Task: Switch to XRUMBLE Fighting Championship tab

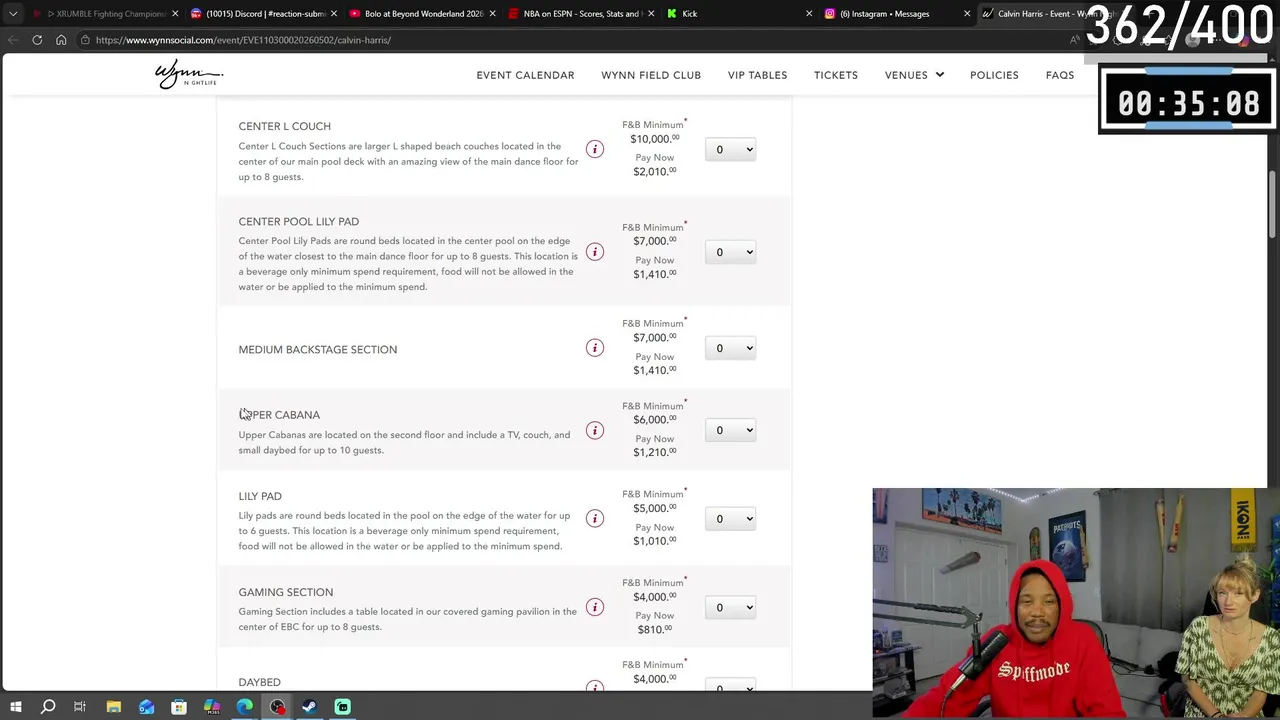Action: 104,14
